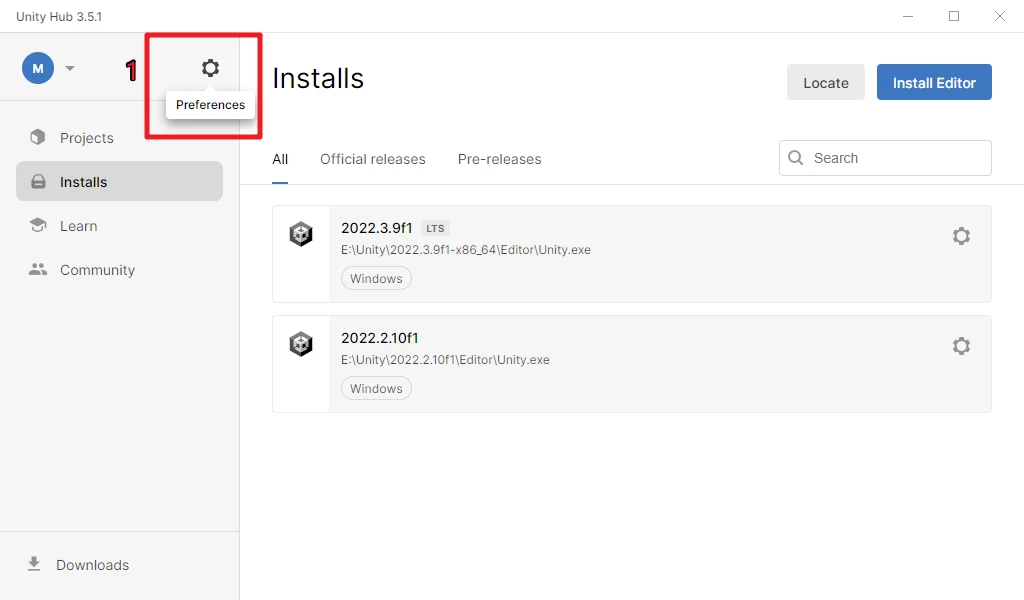Image resolution: width=1024 pixels, height=600 pixels.
Task: Click the Preferences tooltip label
Action: [x=210, y=105]
